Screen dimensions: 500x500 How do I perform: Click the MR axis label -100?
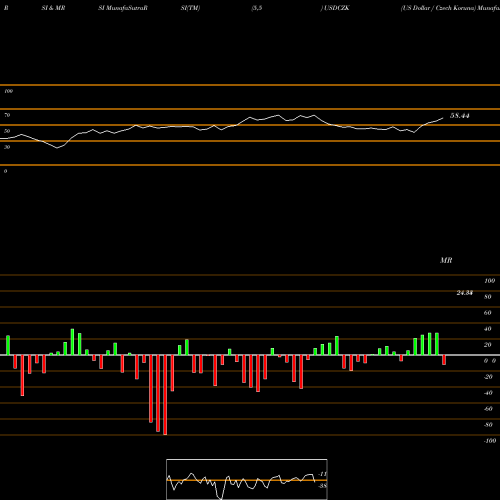point(490,441)
